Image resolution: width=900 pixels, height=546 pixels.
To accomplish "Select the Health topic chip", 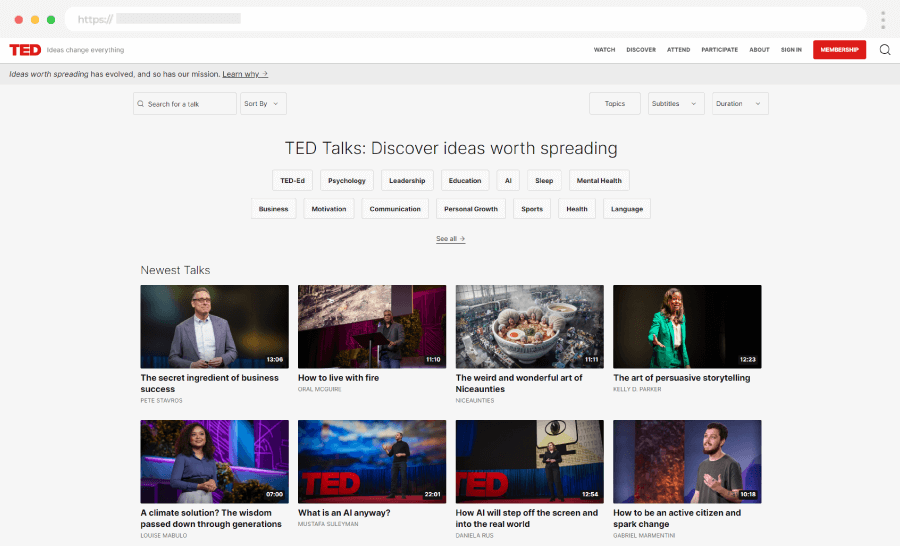I will click(x=577, y=209).
